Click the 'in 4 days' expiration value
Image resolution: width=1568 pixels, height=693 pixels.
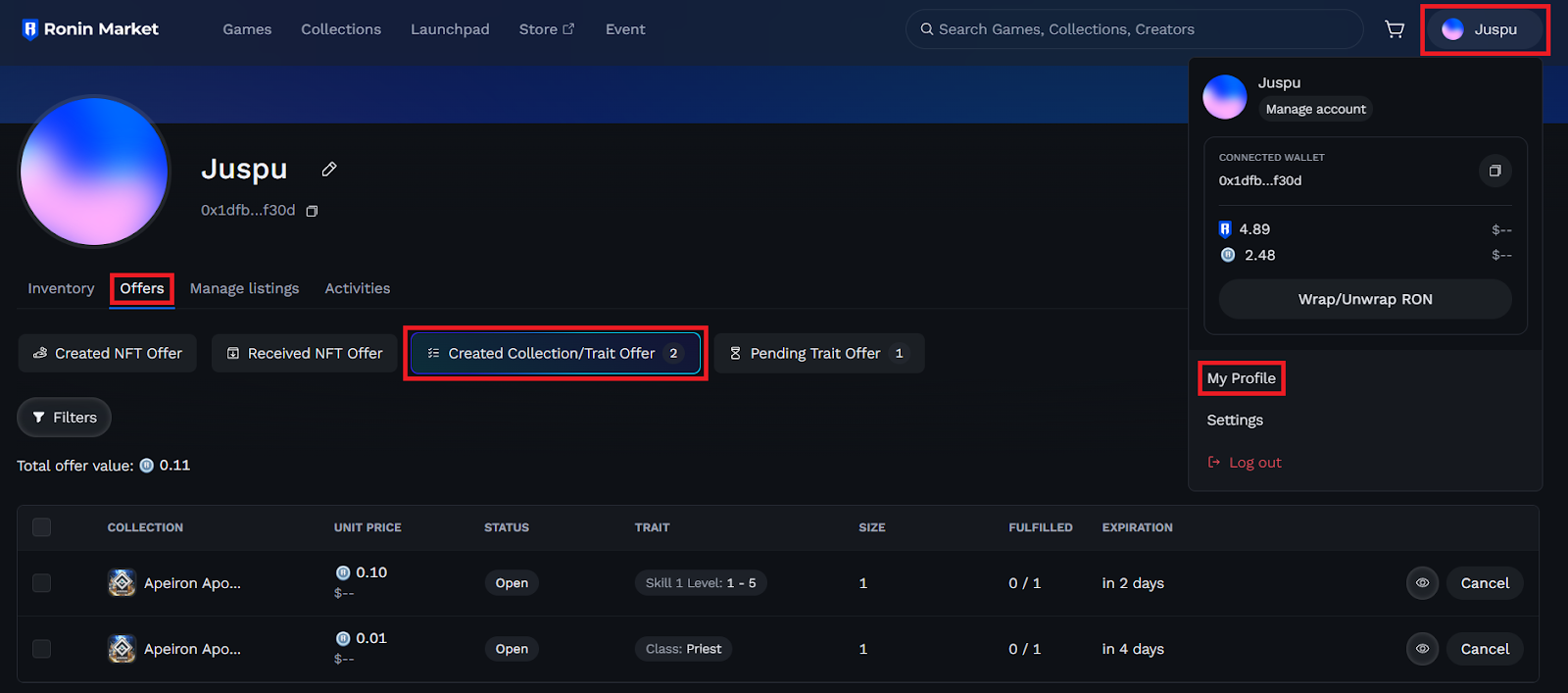coord(1133,649)
